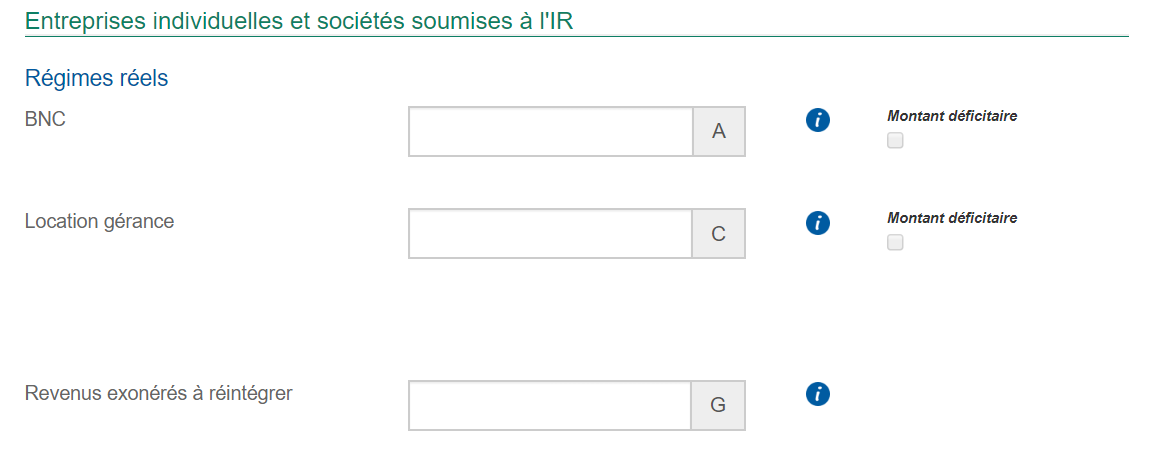Click Montant déficitaire text in Location gérance row

[x=952, y=218]
